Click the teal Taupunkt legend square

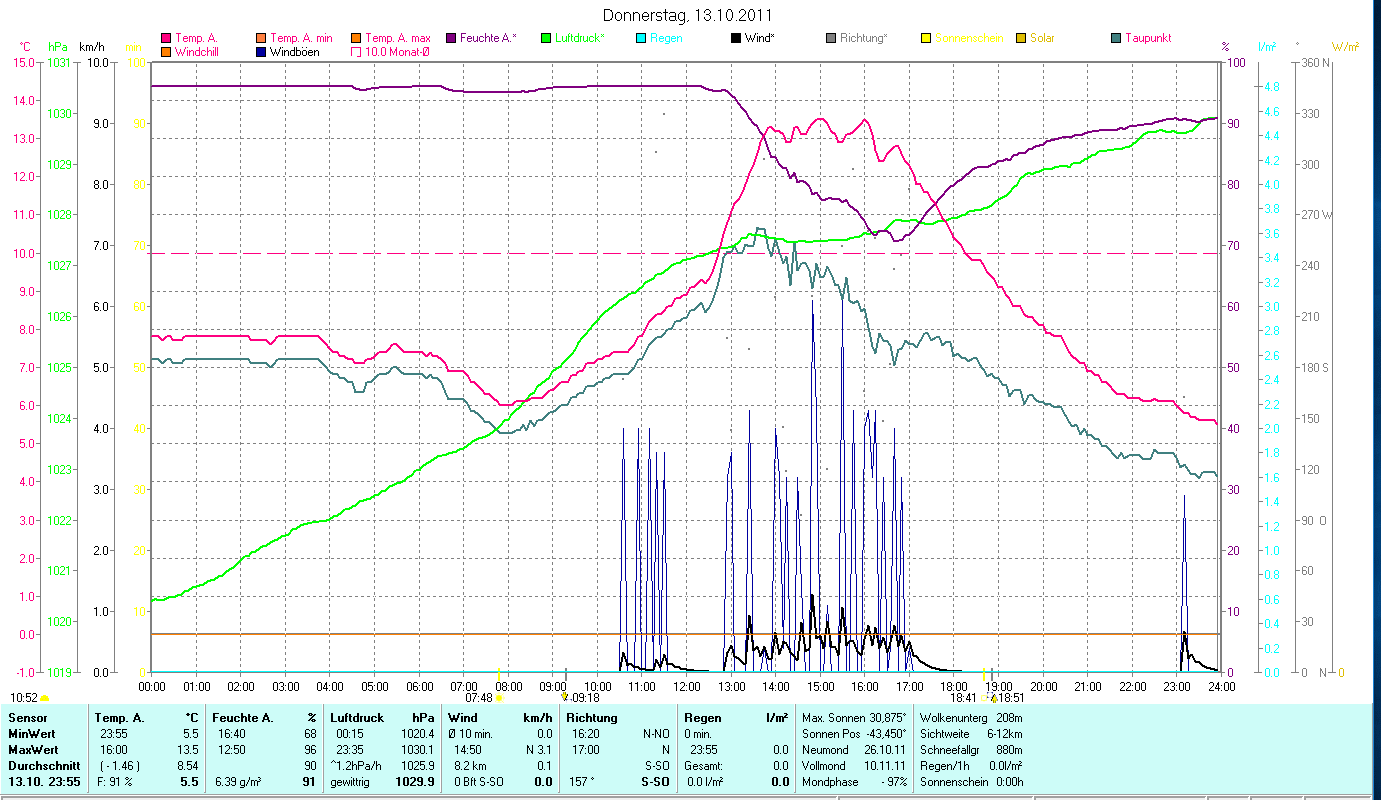[1115, 38]
